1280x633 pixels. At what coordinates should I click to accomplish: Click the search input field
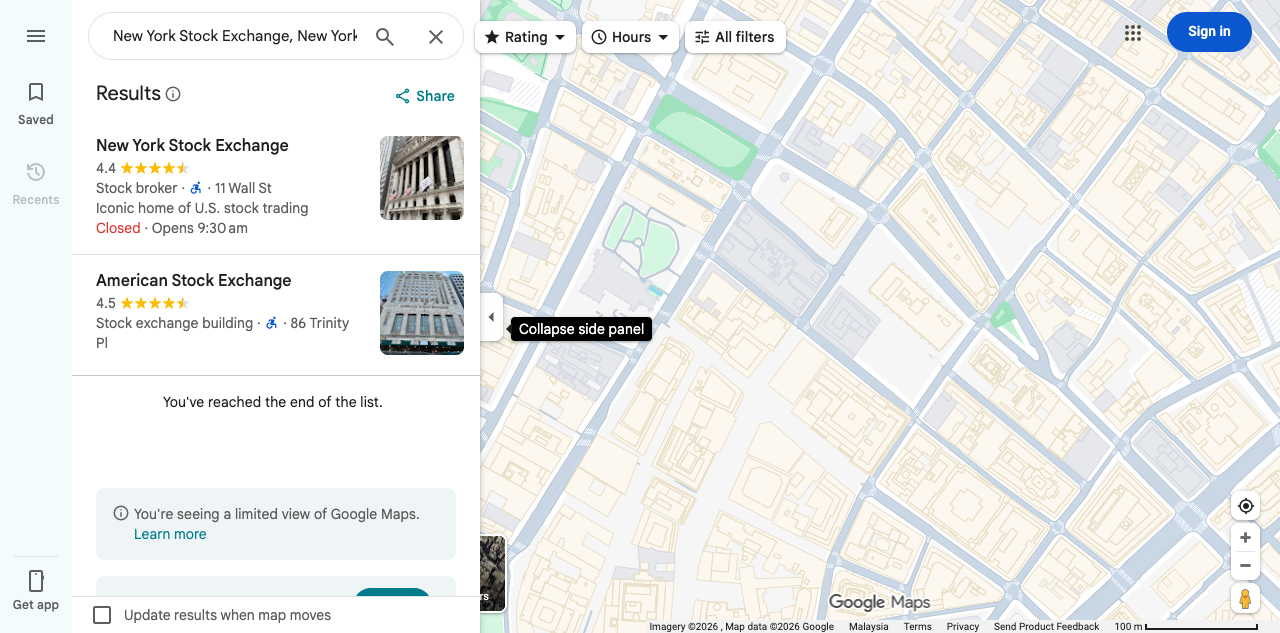pyautogui.click(x=234, y=36)
